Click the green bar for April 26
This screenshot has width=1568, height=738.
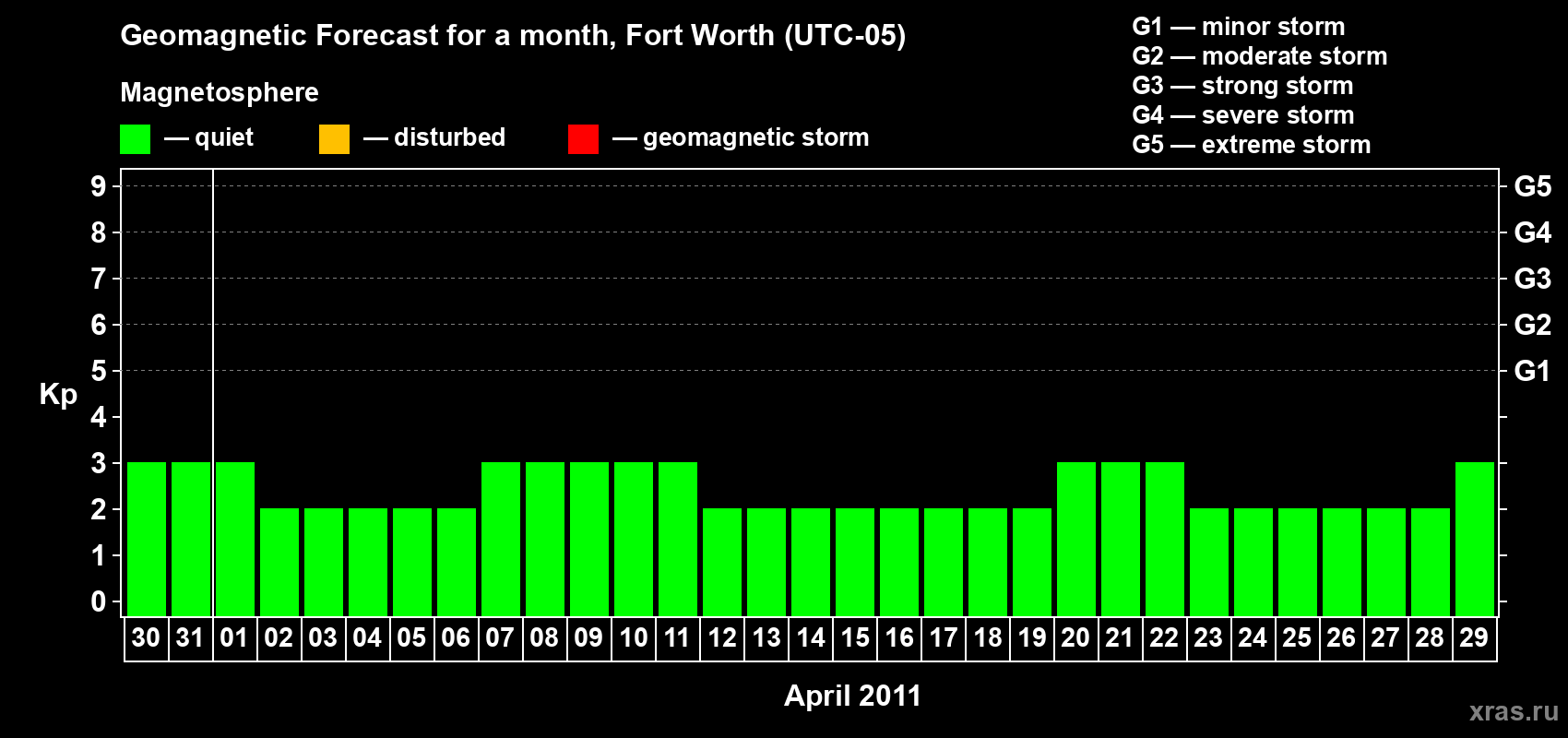pos(1342,562)
